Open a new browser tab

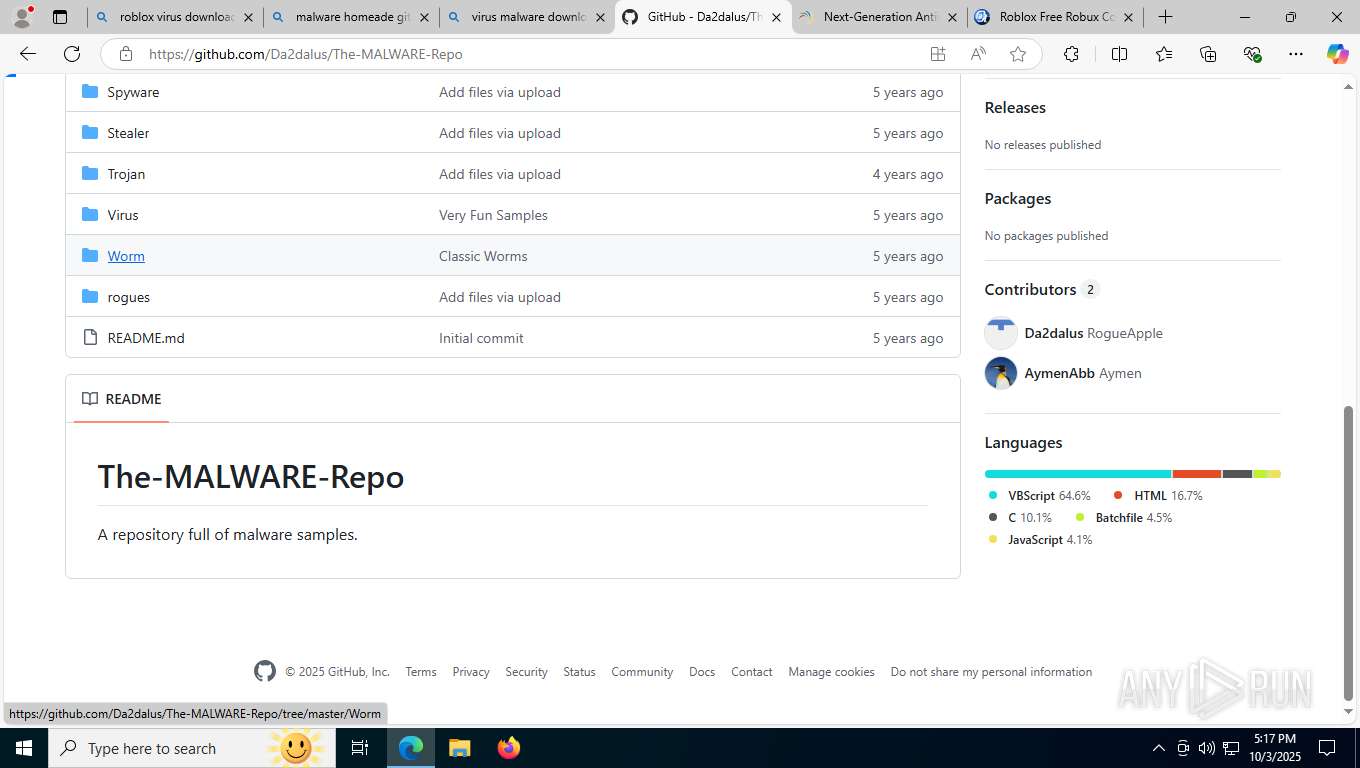point(1165,17)
